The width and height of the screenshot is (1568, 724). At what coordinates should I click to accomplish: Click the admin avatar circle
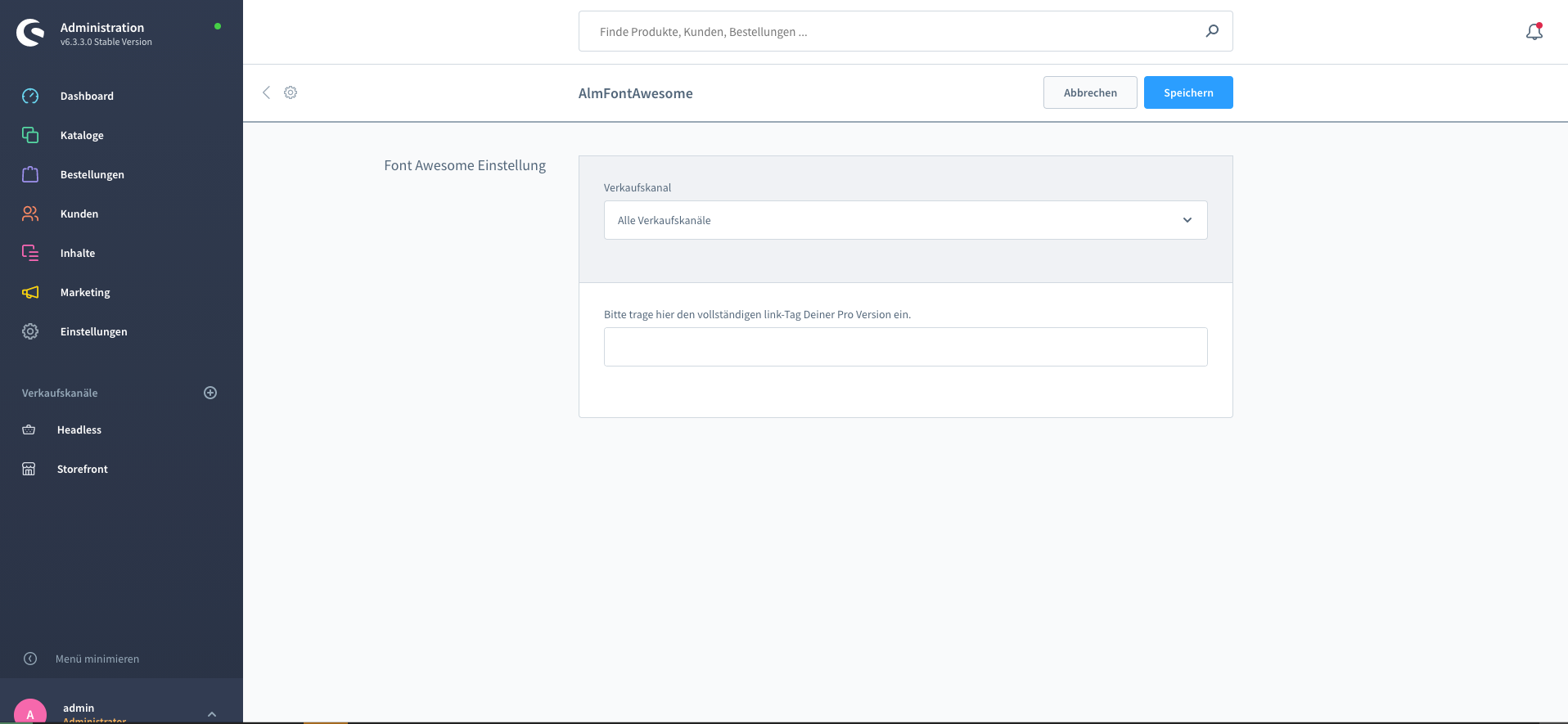point(30,712)
